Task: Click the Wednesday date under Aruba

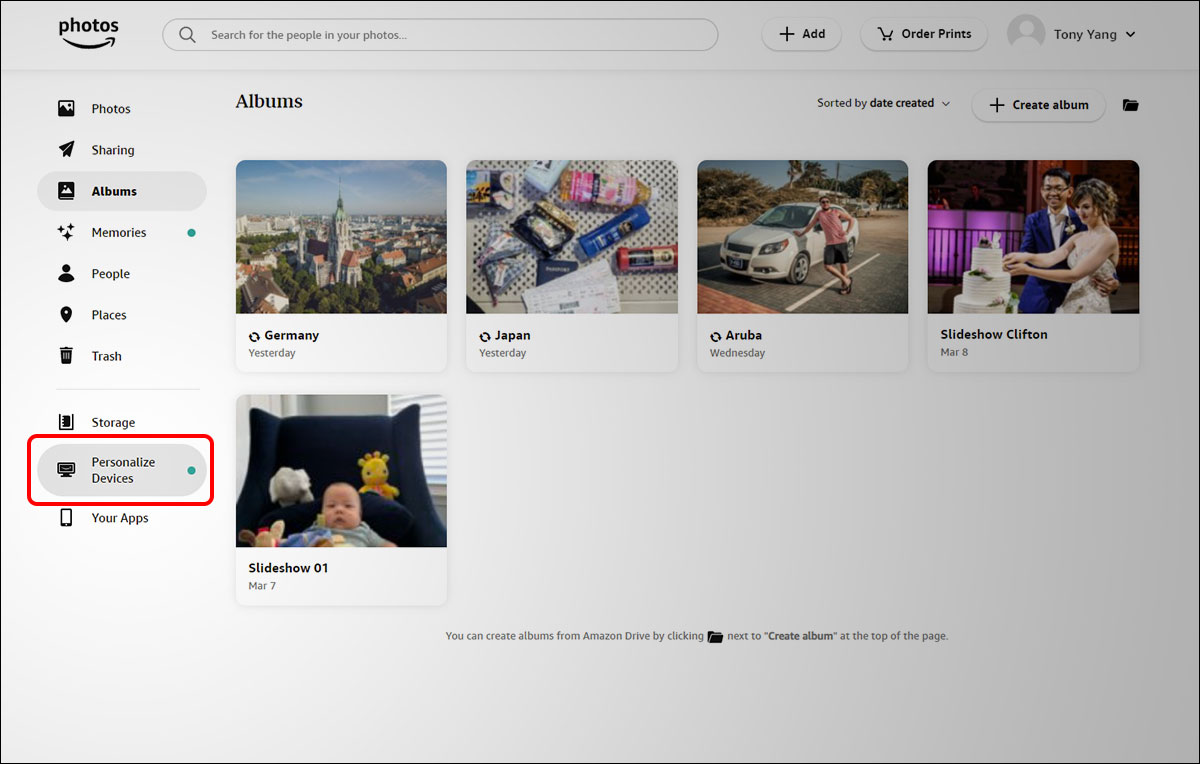Action: click(x=737, y=353)
